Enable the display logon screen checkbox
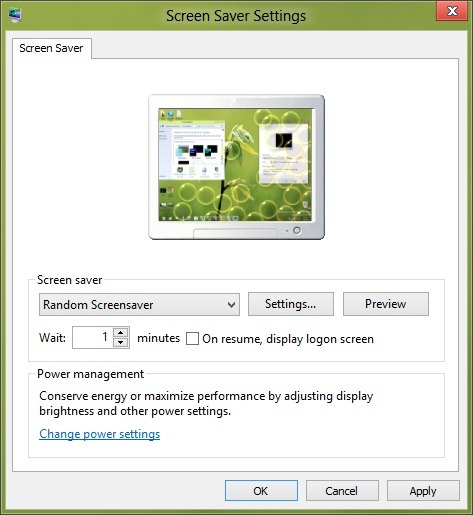473x515 pixels. pos(192,338)
